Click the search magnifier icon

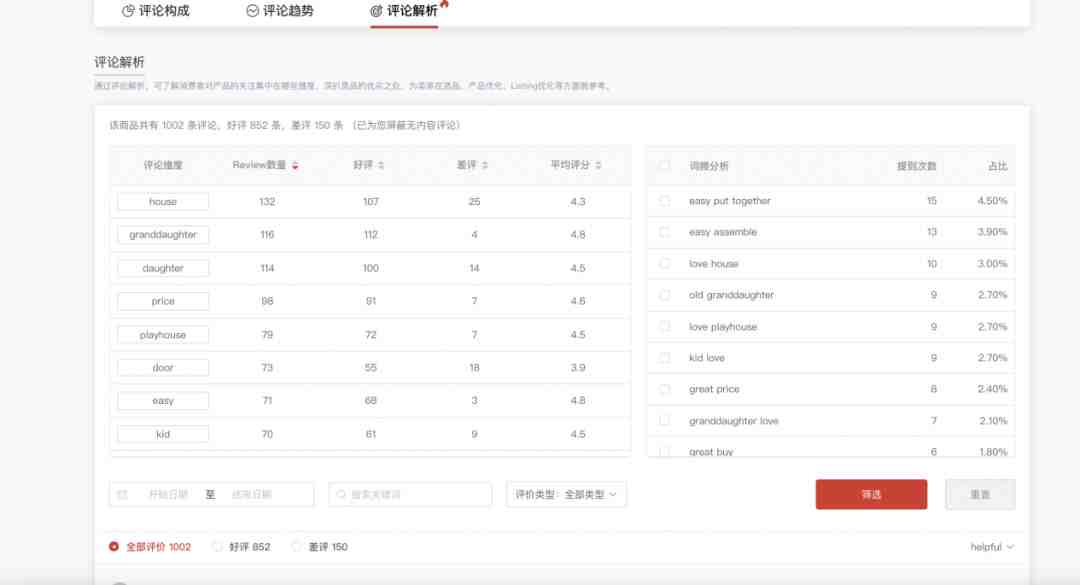click(x=341, y=495)
